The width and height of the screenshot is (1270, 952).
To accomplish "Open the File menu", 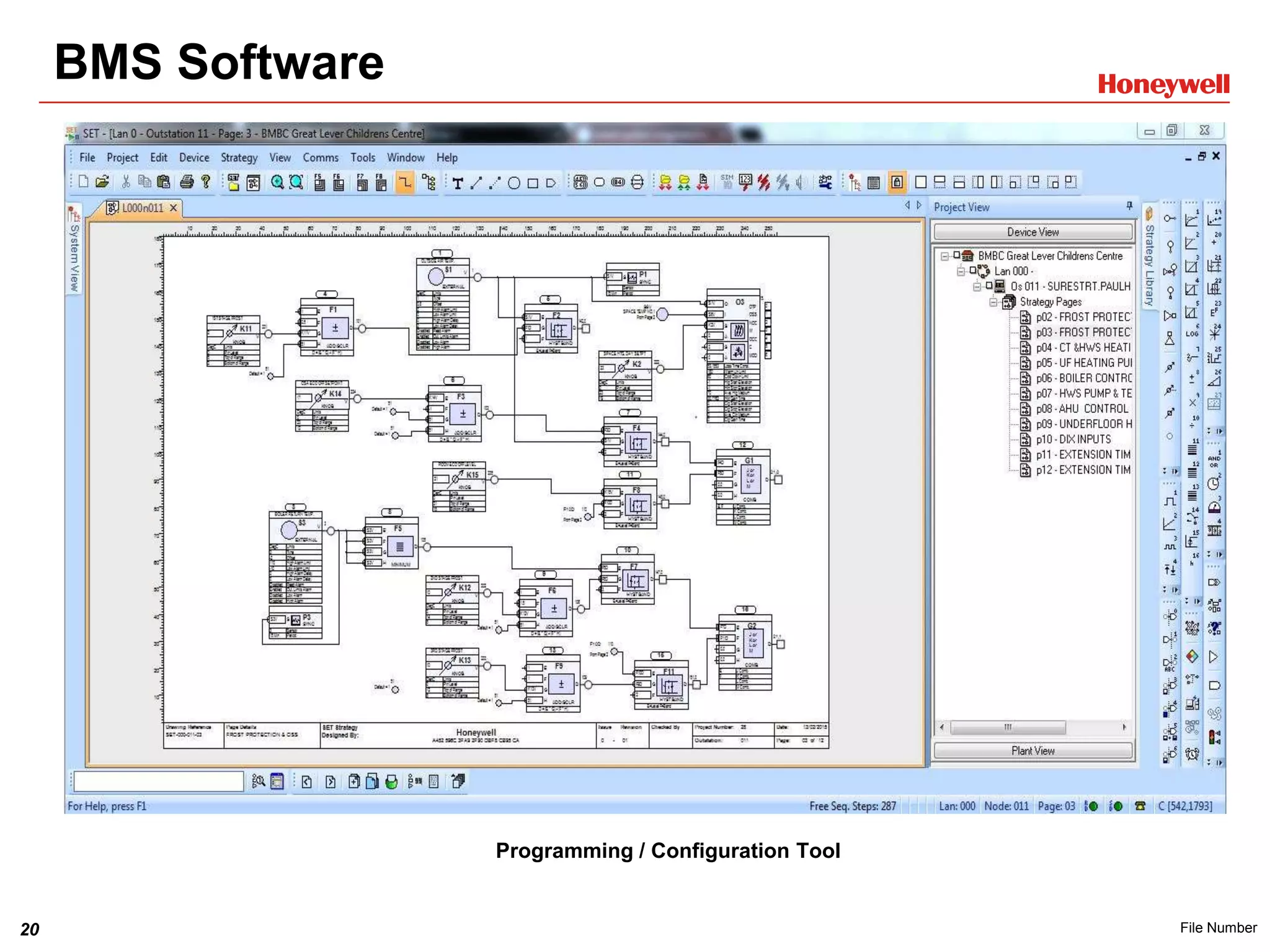I will [x=87, y=157].
